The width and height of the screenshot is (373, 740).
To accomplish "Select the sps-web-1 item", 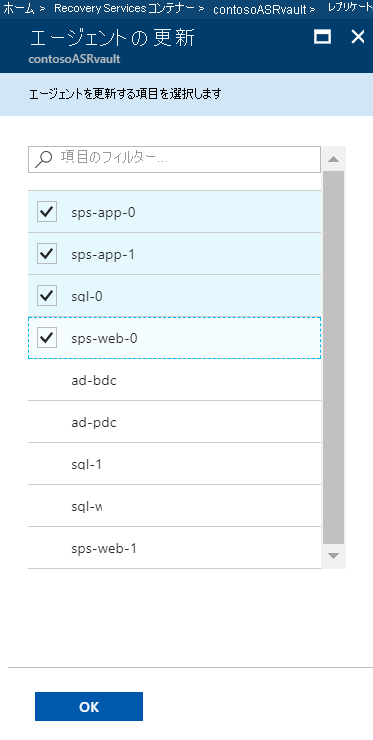I will point(175,548).
